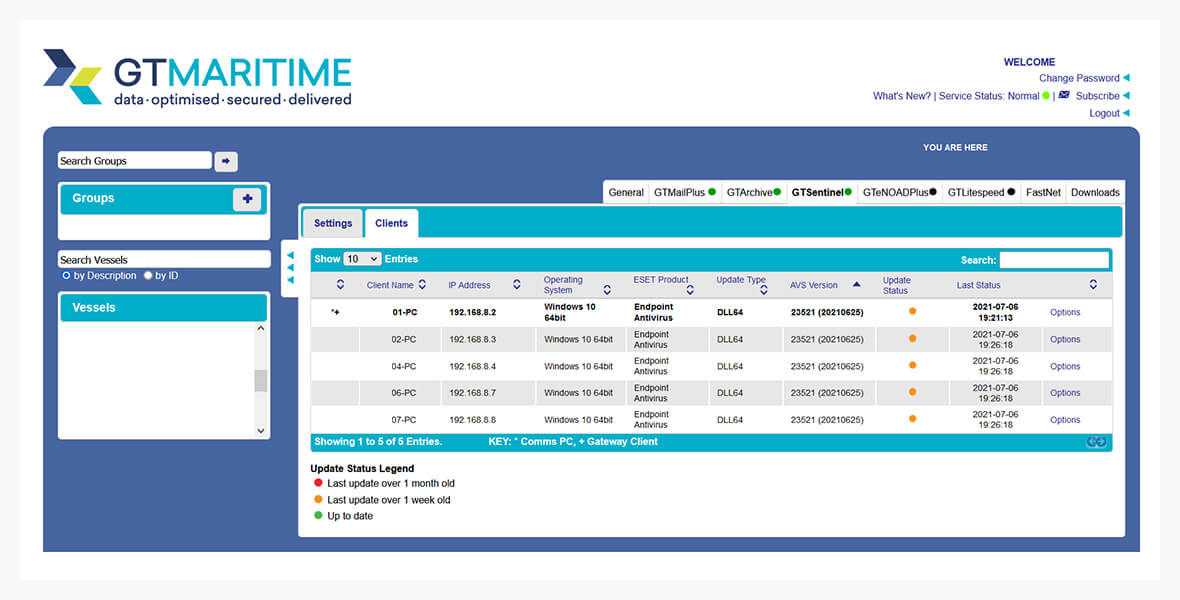
Task: Sort by AVS Version column arrow
Action: (x=856, y=285)
